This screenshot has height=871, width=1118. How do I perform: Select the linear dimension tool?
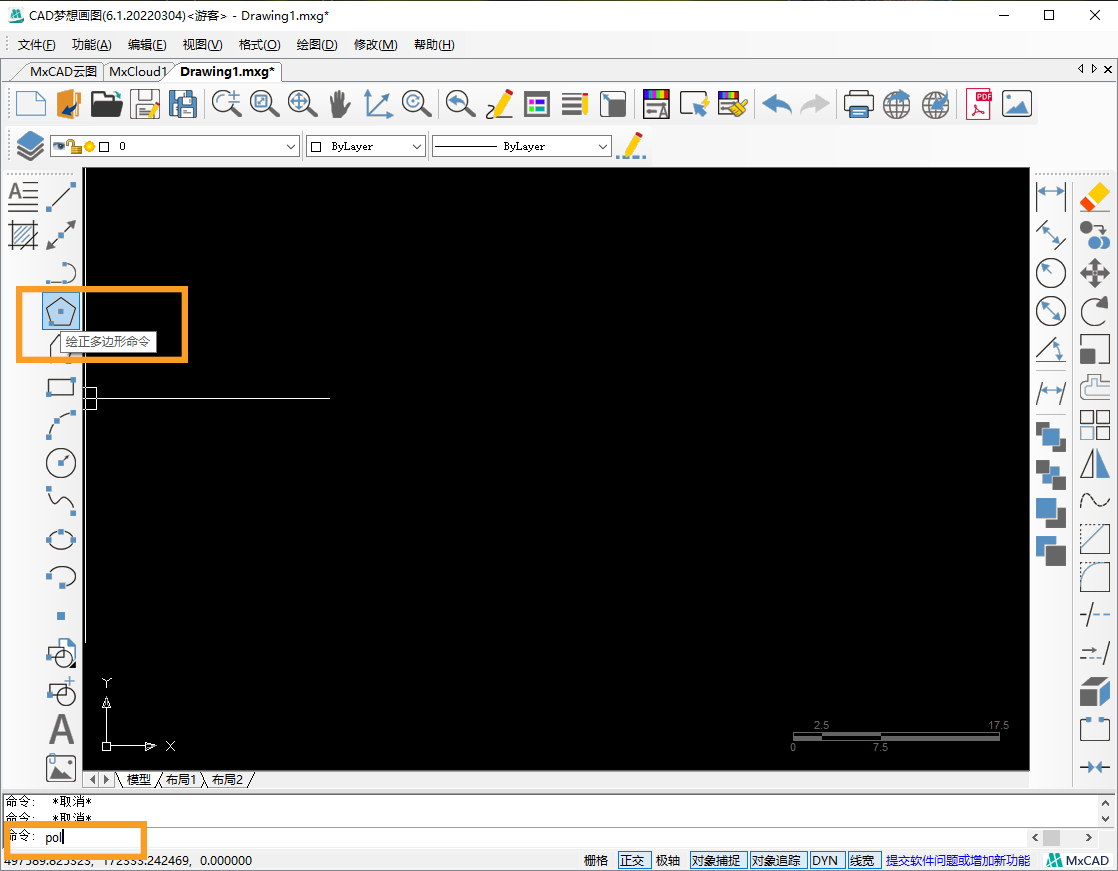[1051, 197]
